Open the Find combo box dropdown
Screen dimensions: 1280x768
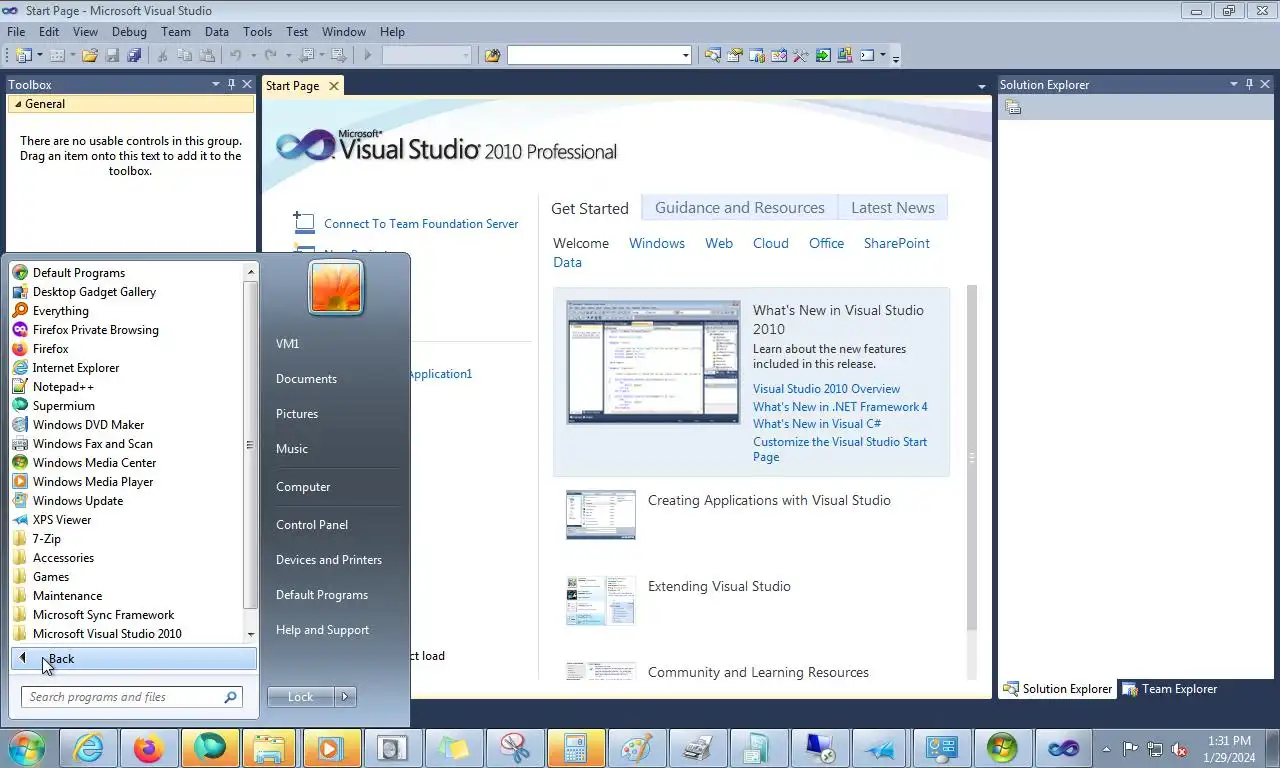[685, 56]
